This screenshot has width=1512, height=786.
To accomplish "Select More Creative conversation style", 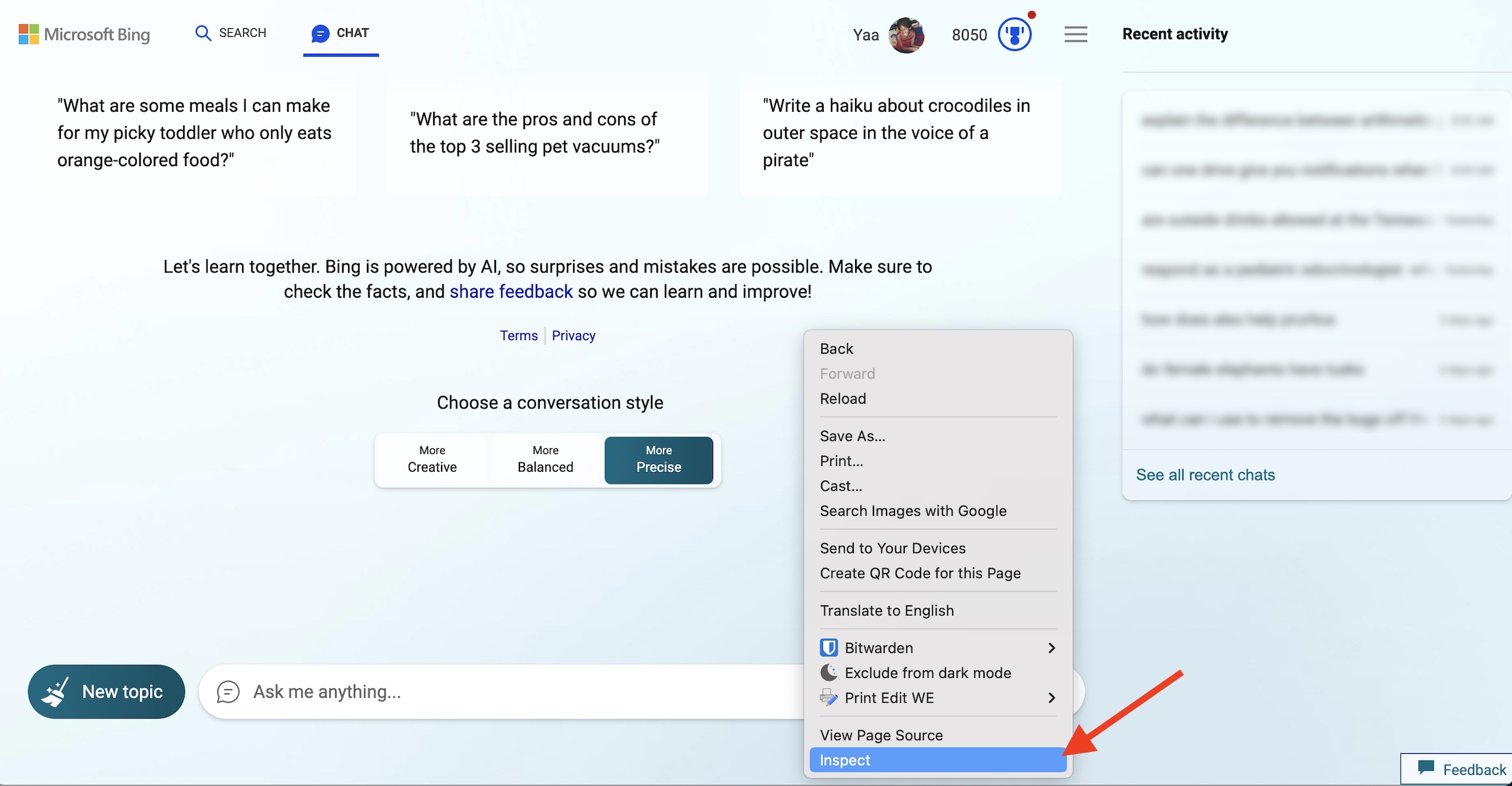I will [x=432, y=459].
